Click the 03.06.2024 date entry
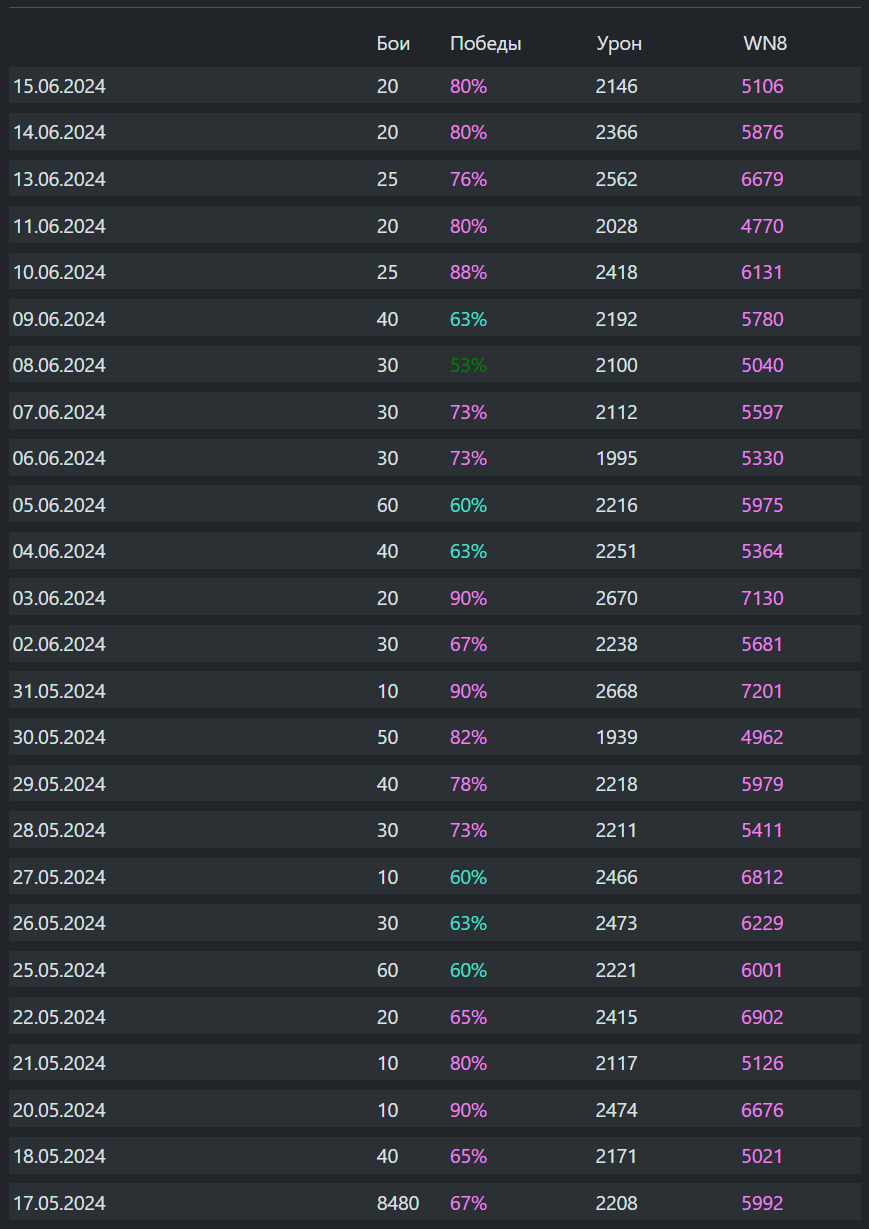 [59, 598]
